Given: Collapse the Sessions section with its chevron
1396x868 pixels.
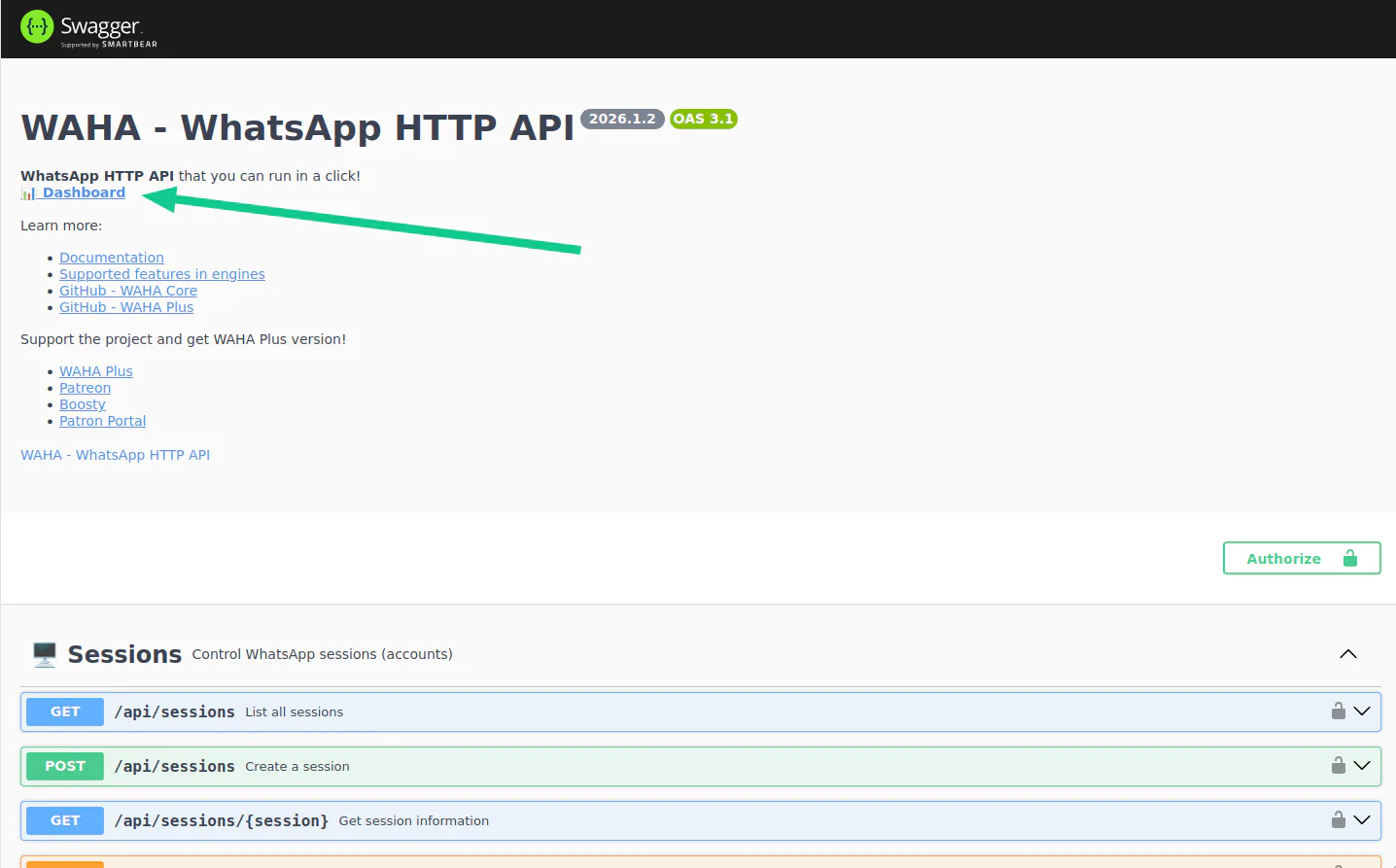Looking at the screenshot, I should (x=1347, y=653).
